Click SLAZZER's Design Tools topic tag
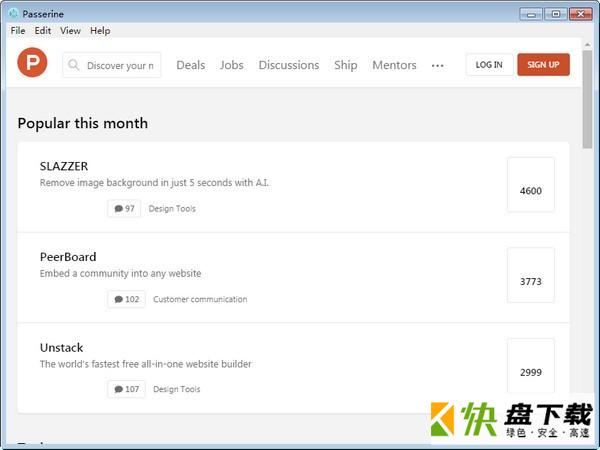The width and height of the screenshot is (600, 450). coord(172,209)
